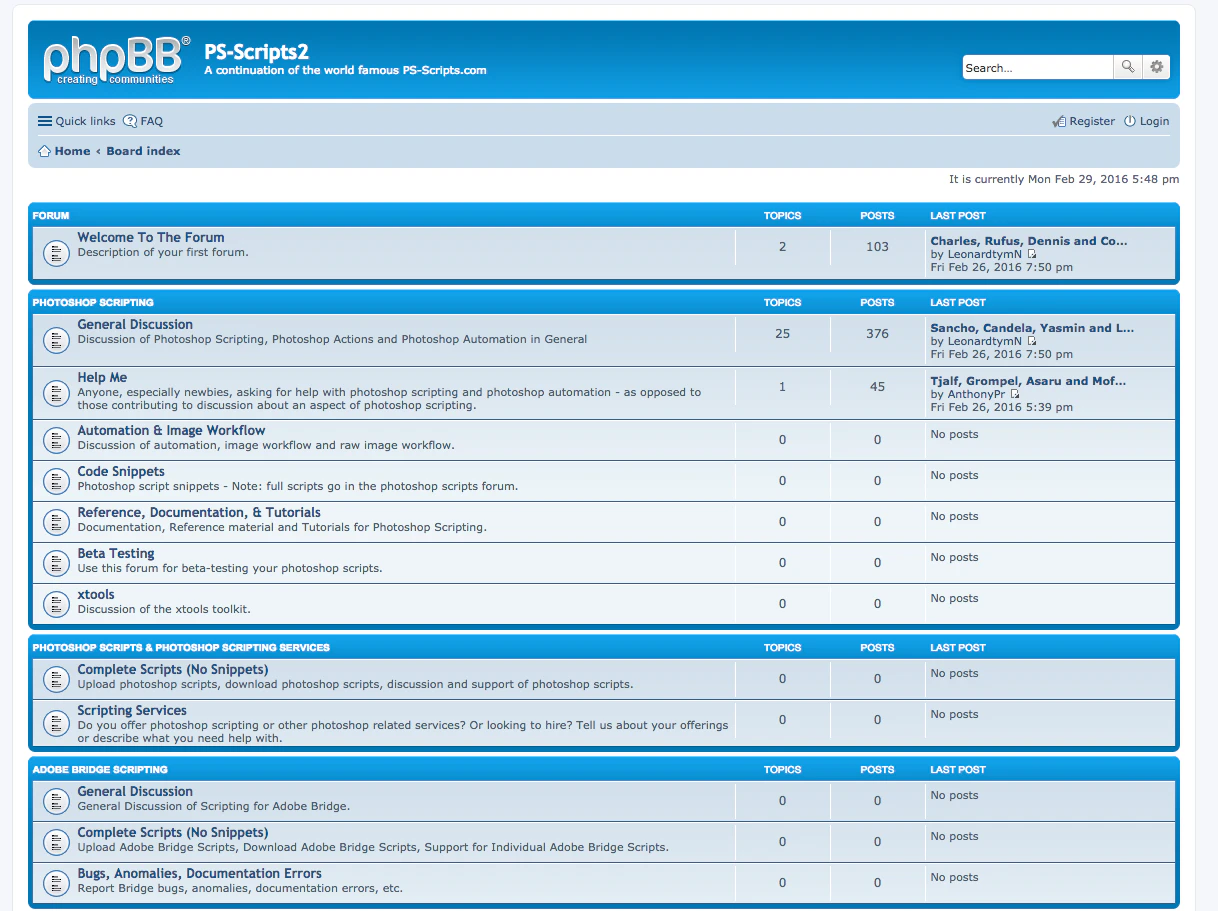
Task: Open the Code Snippets forum
Action: pyautogui.click(x=121, y=471)
